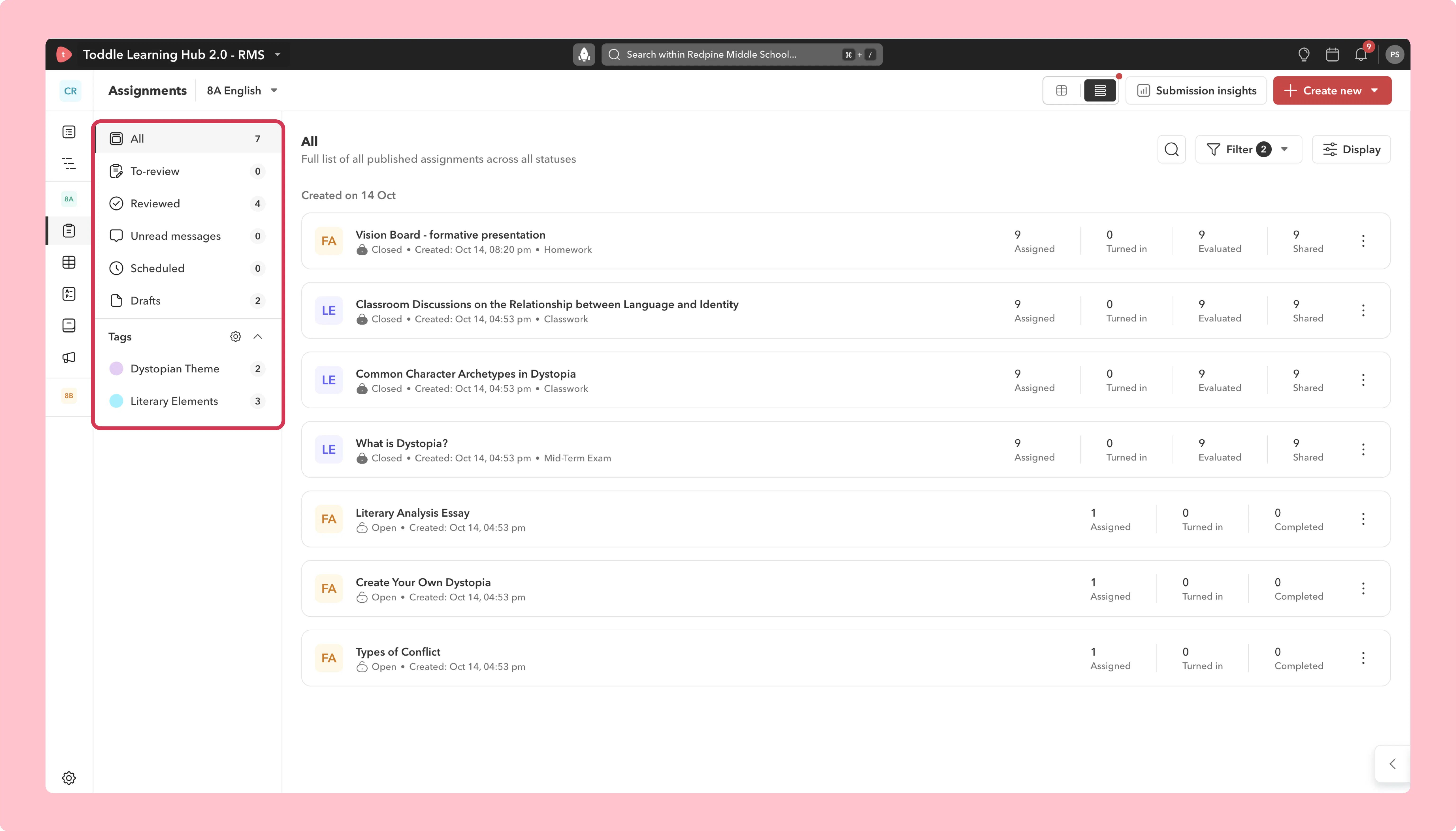Viewport: 1456px width, 831px height.
Task: Switch to the list view
Action: tap(1100, 91)
